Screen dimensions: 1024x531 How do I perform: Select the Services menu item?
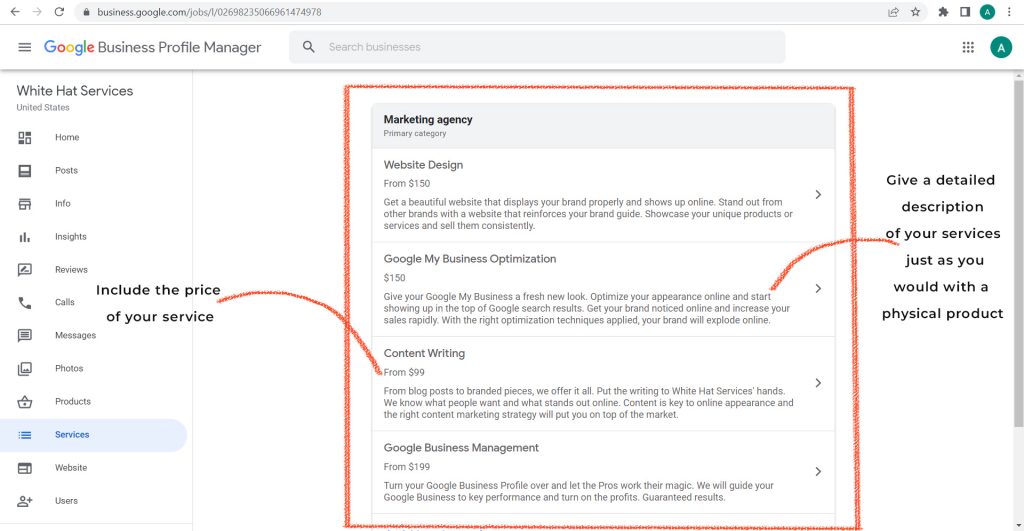point(93,435)
